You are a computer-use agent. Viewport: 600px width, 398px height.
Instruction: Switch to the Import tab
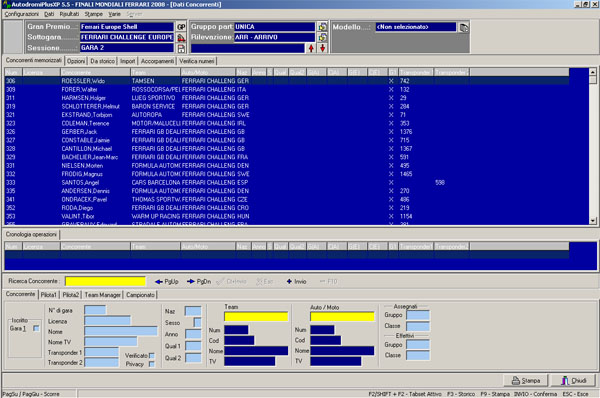pos(128,61)
